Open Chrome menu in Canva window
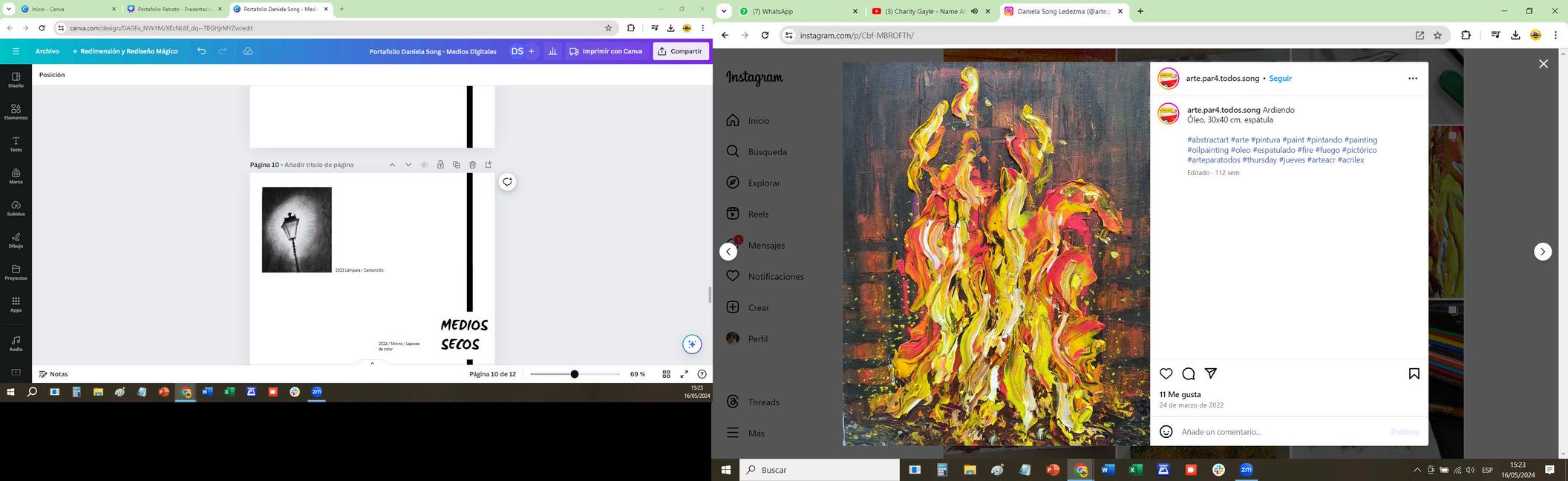1568x481 pixels. pos(702,28)
